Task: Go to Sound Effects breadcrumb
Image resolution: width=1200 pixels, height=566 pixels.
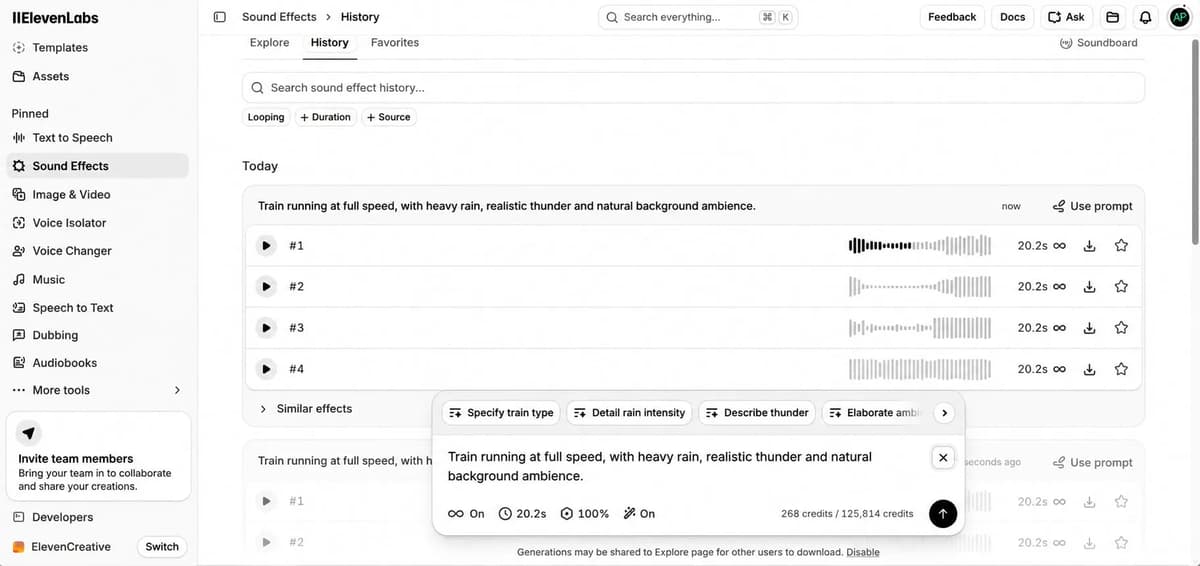Action: (x=279, y=17)
